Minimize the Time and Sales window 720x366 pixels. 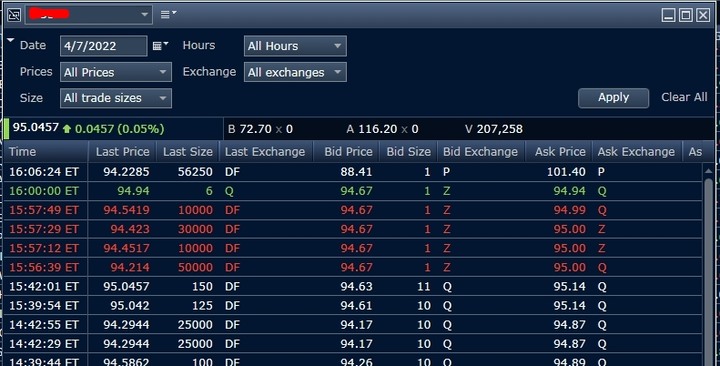pos(669,15)
